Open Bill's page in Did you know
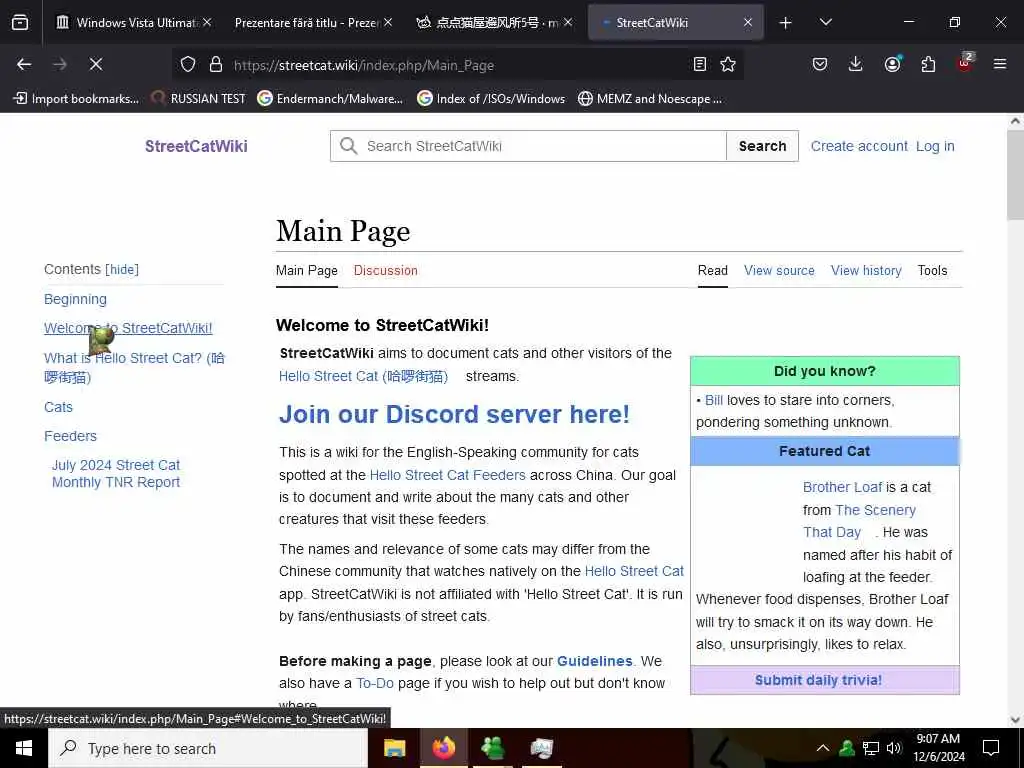1024x768 pixels. pos(714,400)
